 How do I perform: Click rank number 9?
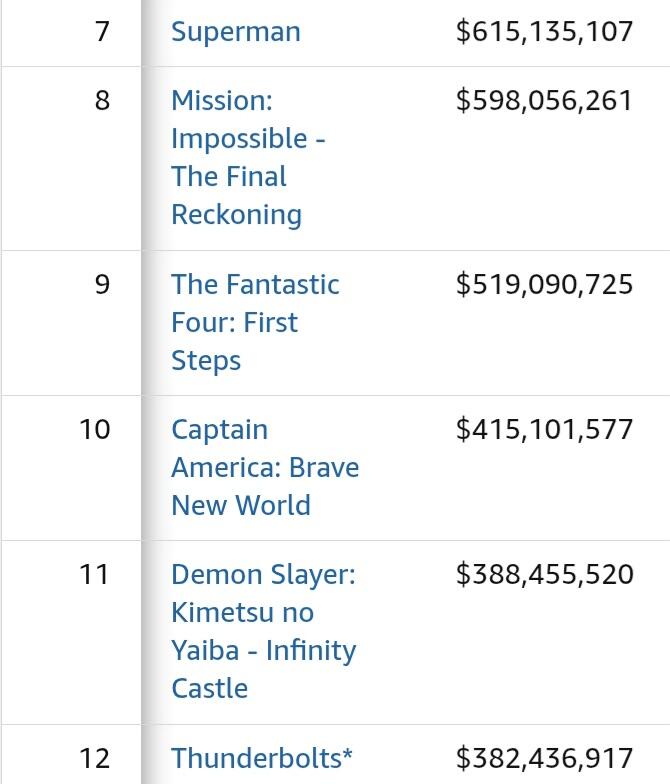102,284
